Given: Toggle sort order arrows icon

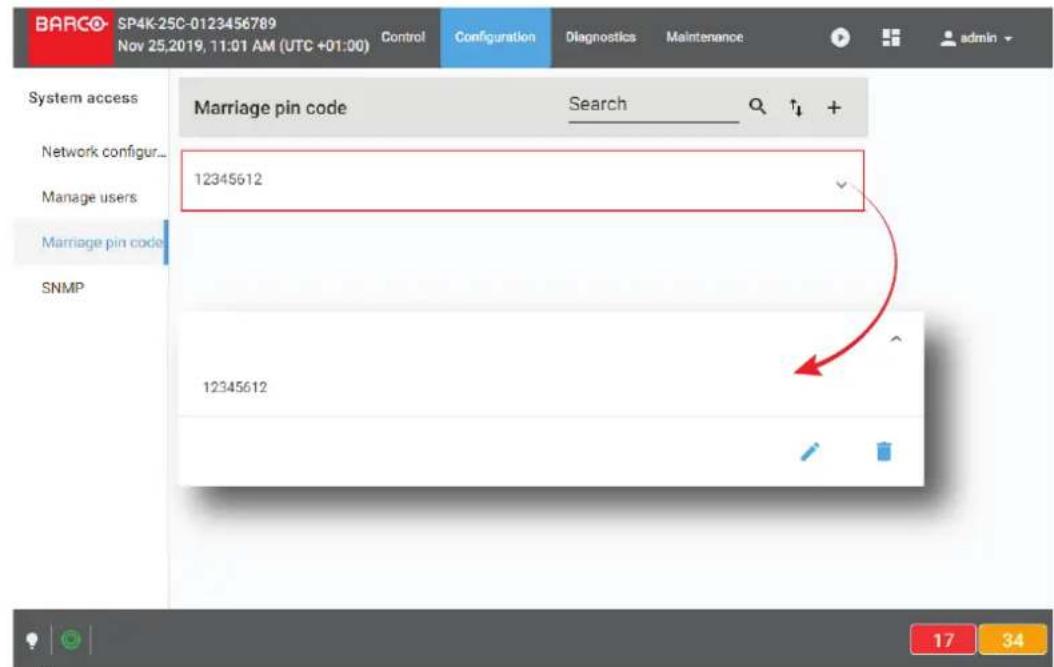Looking at the screenshot, I should (796, 107).
